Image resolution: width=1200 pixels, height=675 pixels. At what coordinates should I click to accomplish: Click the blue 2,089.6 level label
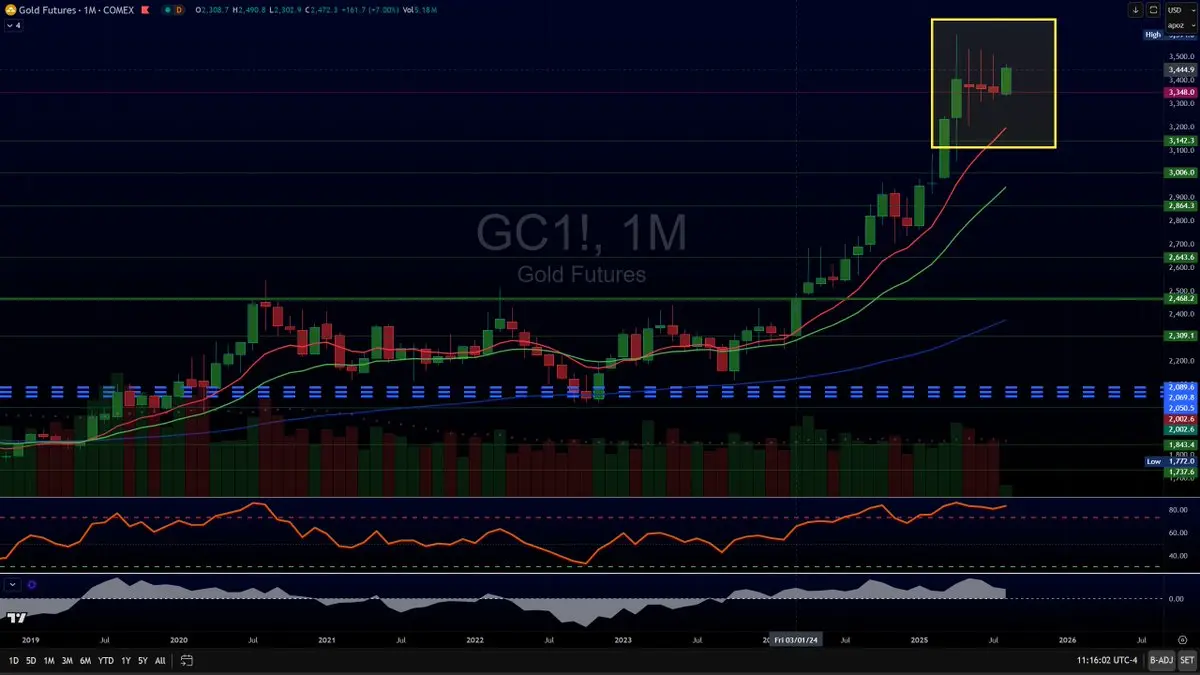click(1181, 387)
